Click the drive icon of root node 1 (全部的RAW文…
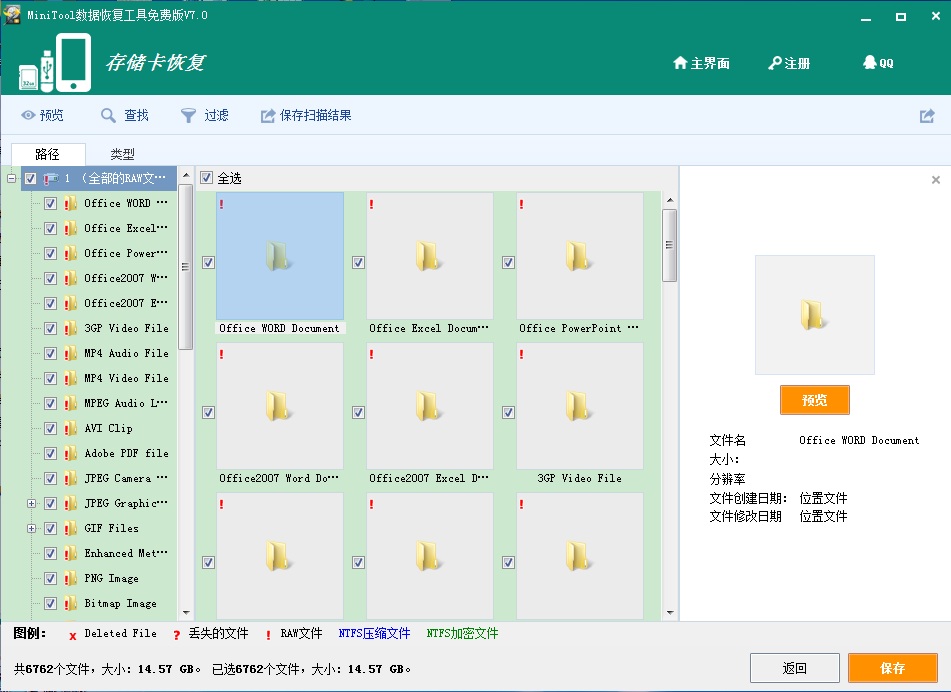 [x=50, y=178]
